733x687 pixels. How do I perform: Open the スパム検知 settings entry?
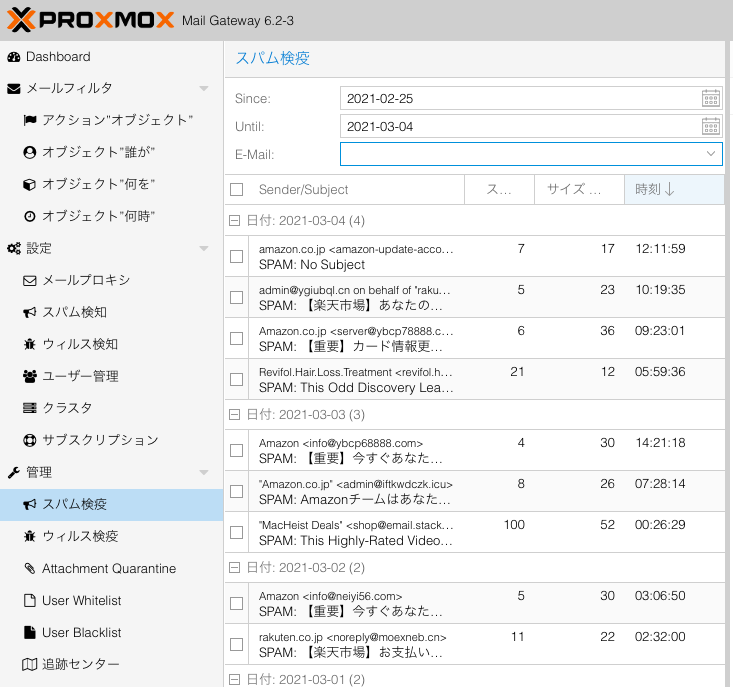[x=111, y=312]
